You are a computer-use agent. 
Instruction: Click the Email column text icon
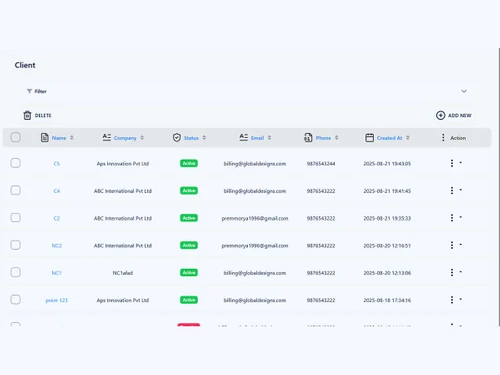[244, 137]
